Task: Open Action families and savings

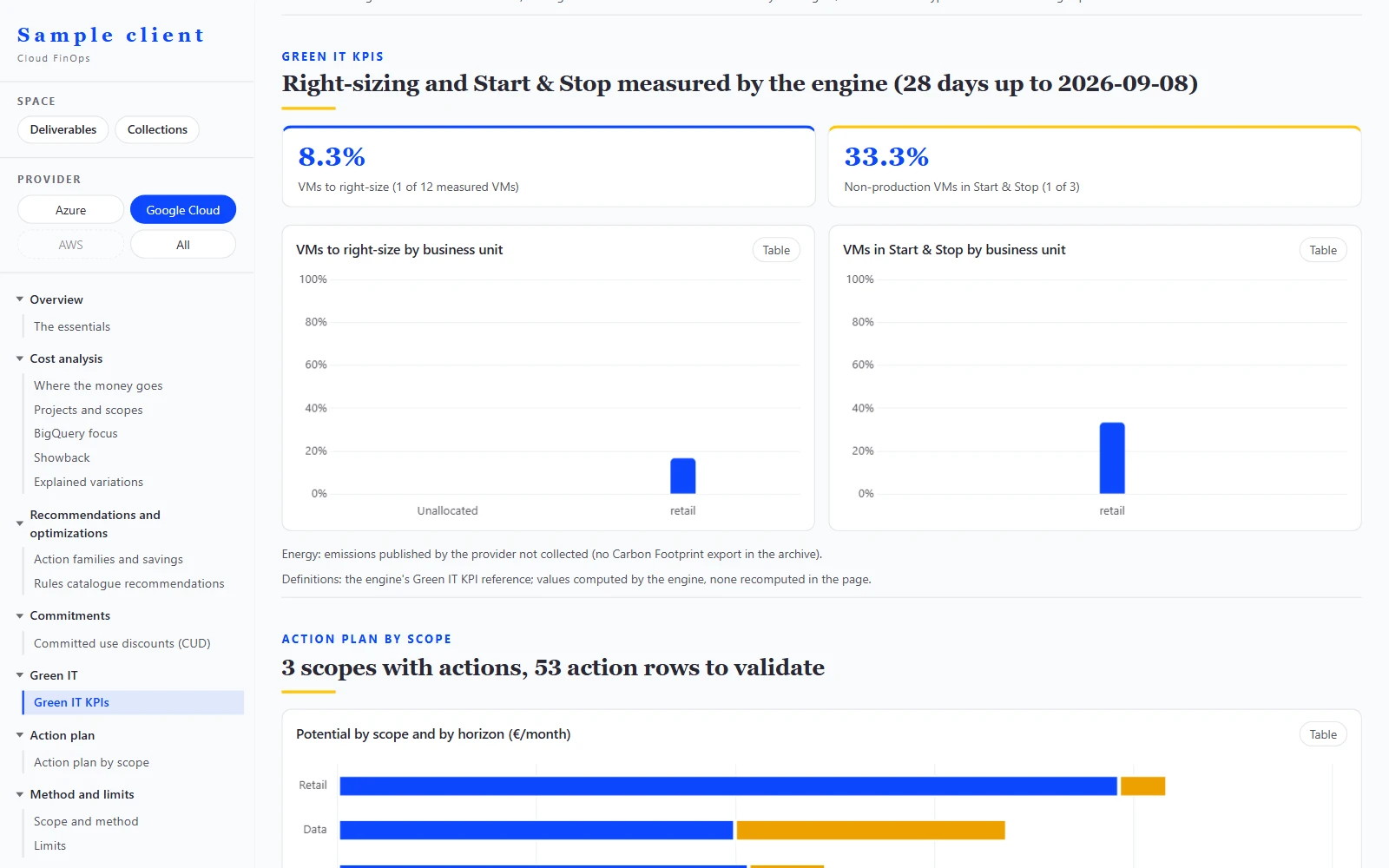Action: [x=109, y=559]
